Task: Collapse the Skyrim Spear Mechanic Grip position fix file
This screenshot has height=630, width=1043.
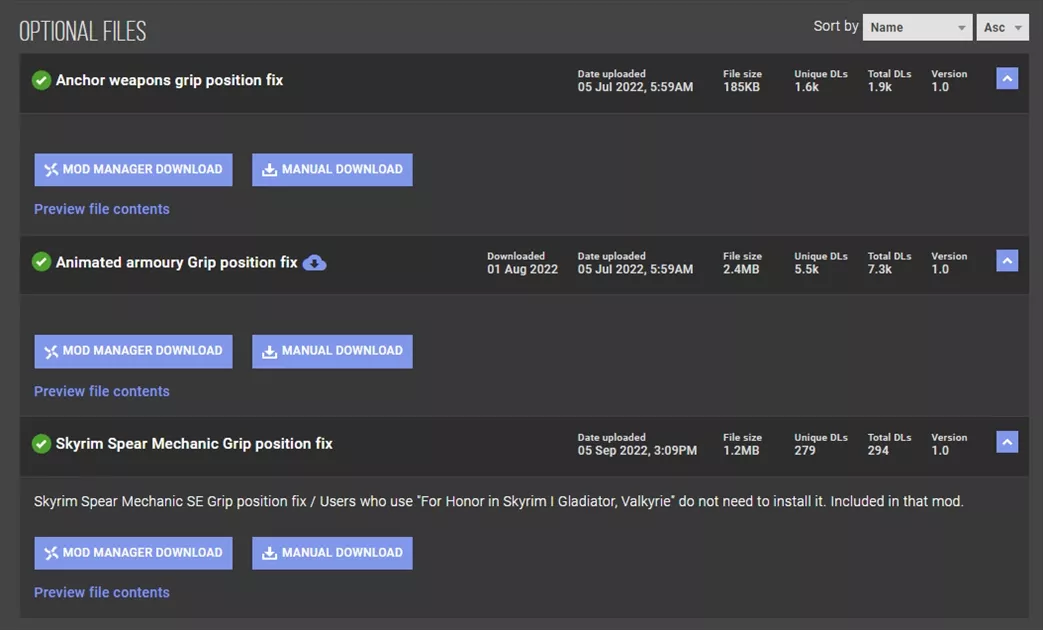Action: pyautogui.click(x=1007, y=442)
